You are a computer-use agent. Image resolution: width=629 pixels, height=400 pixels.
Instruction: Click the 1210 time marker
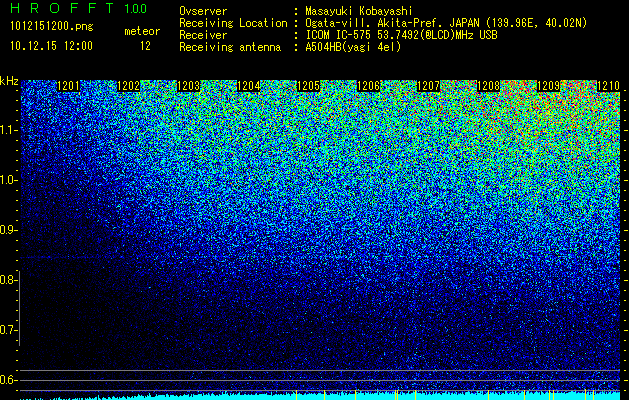[609, 86]
